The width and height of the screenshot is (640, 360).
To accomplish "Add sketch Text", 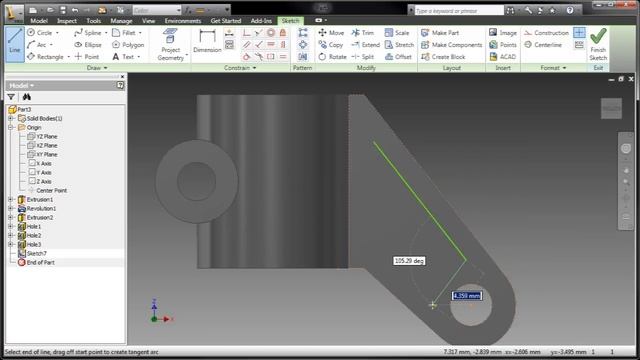I will click(123, 57).
